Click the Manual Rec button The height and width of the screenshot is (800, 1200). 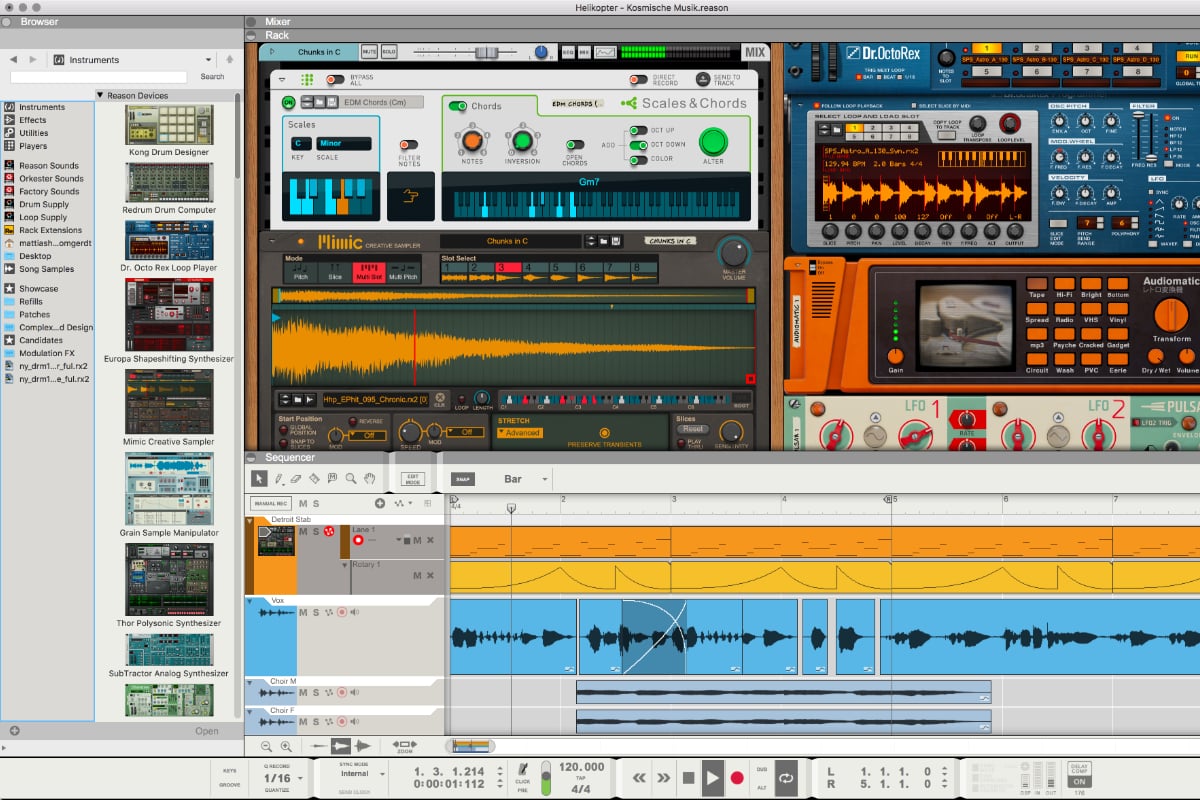[271, 504]
